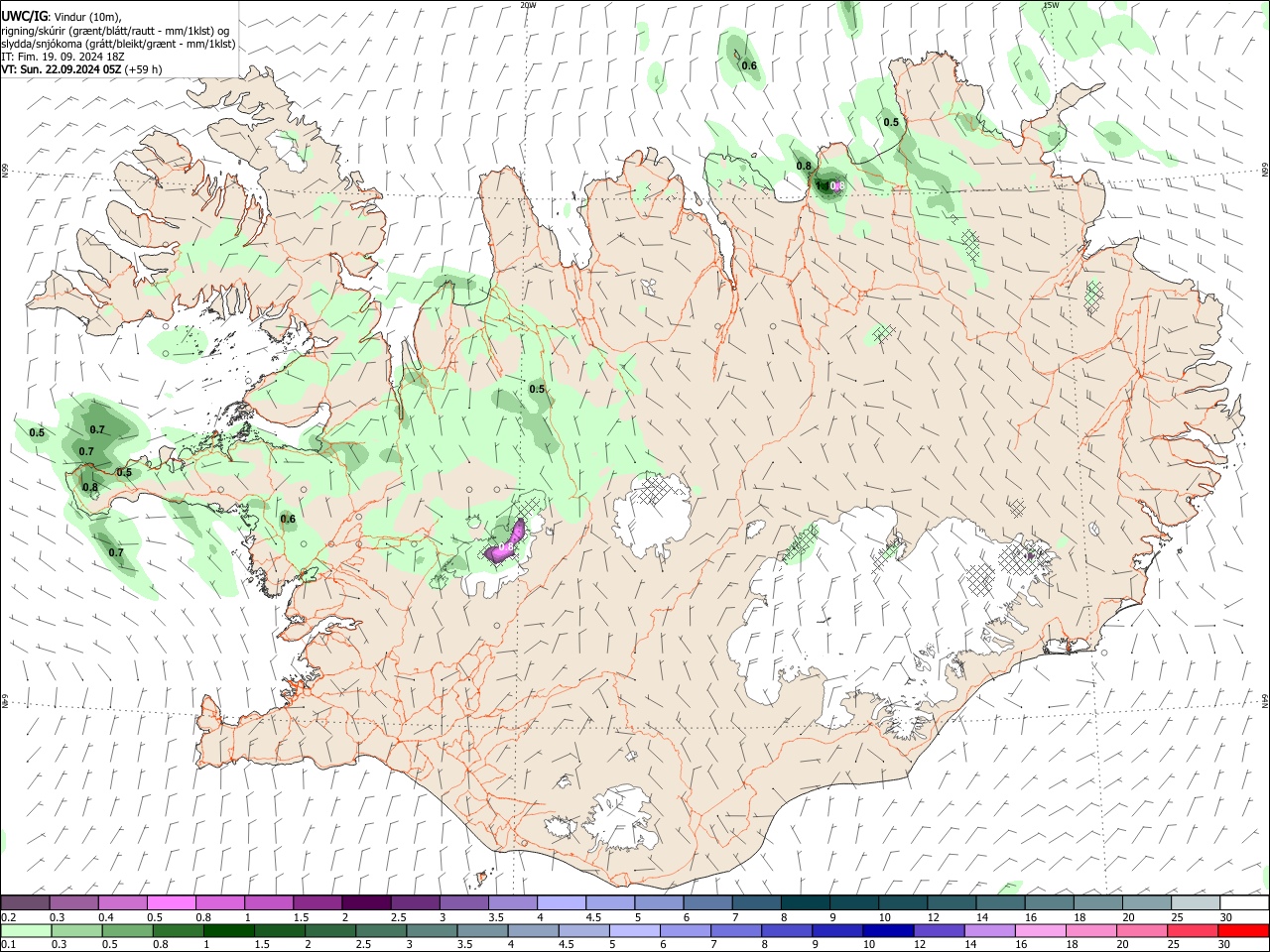The width and height of the screenshot is (1270, 952).
Task: Pick the lavender rain swatch labeled 14
Action: (989, 930)
